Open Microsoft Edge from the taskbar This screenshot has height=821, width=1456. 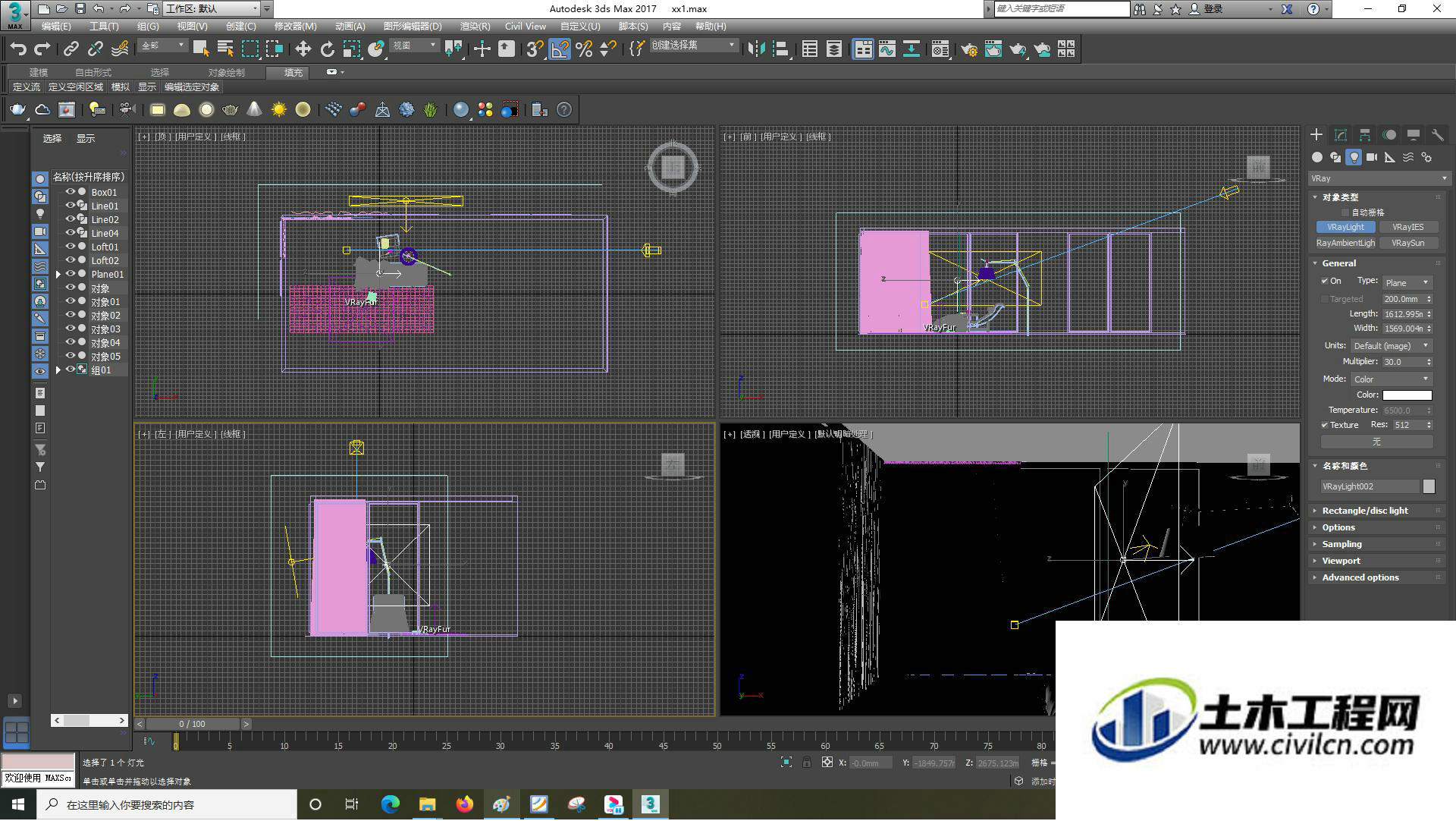pos(390,804)
